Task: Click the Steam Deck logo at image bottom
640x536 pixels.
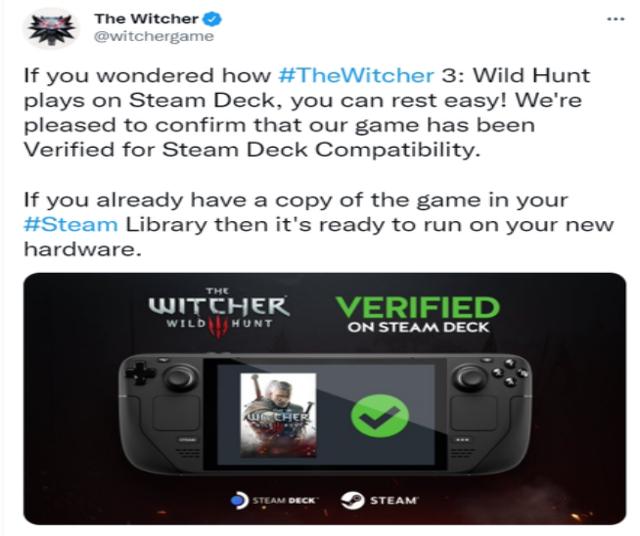Action: tap(274, 500)
